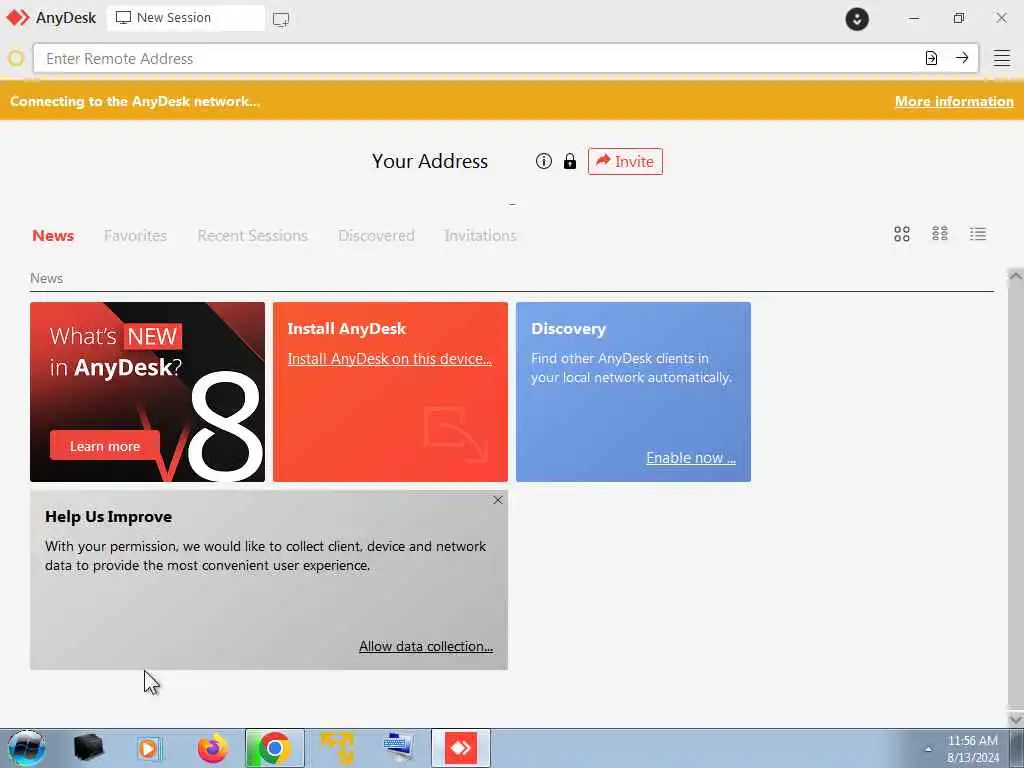Click Enable now on Discovery card
Screen dimensions: 1024x768
click(x=691, y=458)
